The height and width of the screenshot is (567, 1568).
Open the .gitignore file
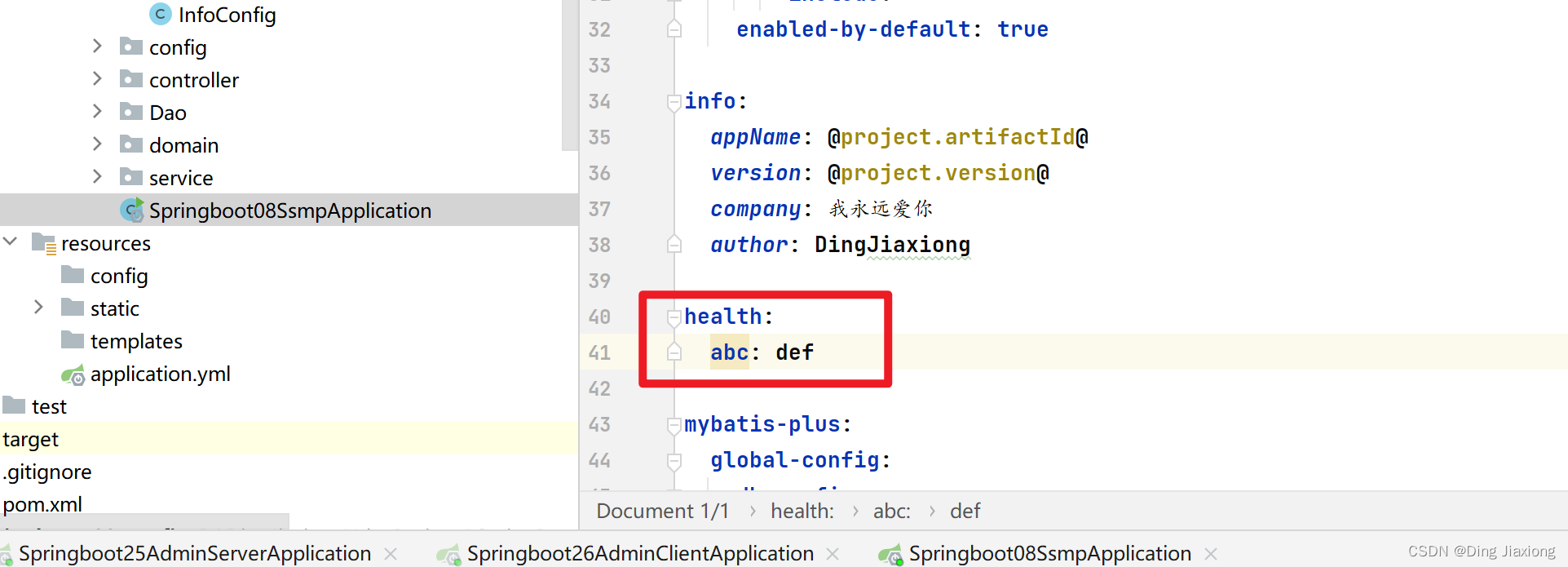47,472
